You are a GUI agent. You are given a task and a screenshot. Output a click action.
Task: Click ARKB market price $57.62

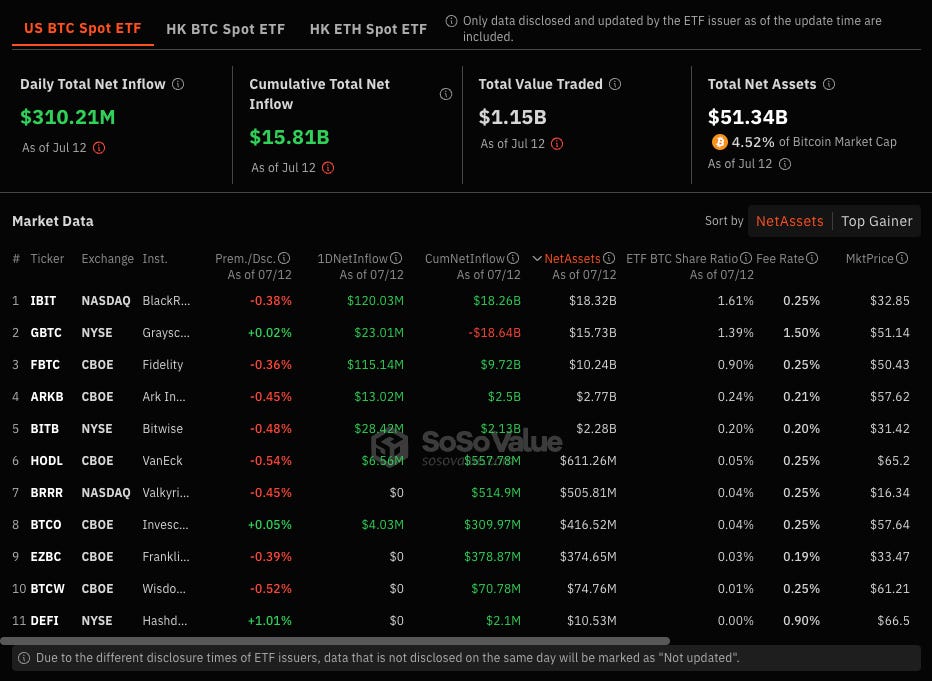click(x=890, y=397)
